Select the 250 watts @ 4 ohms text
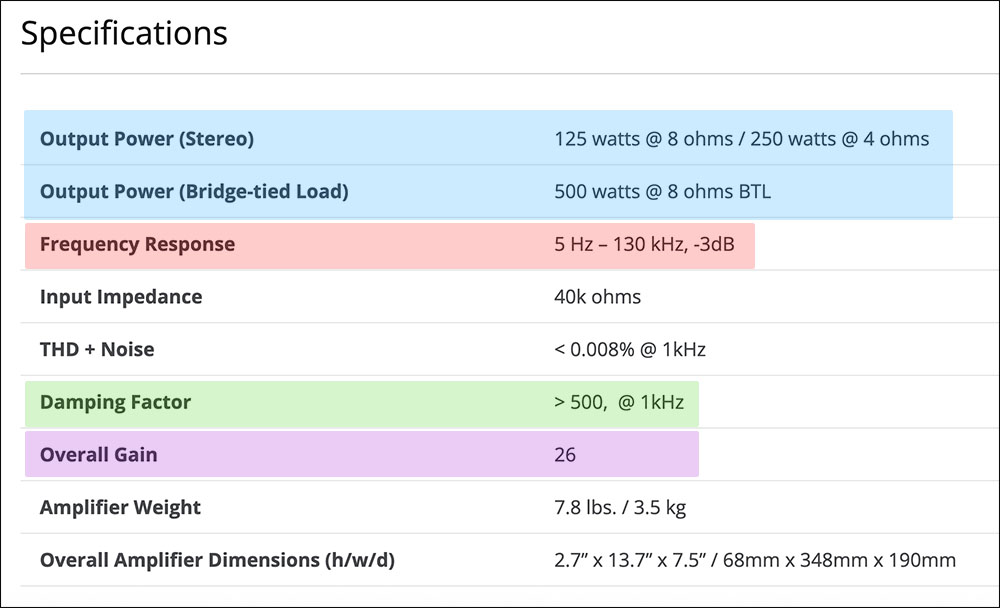Viewport: 1000px width, 608px height. (x=838, y=139)
